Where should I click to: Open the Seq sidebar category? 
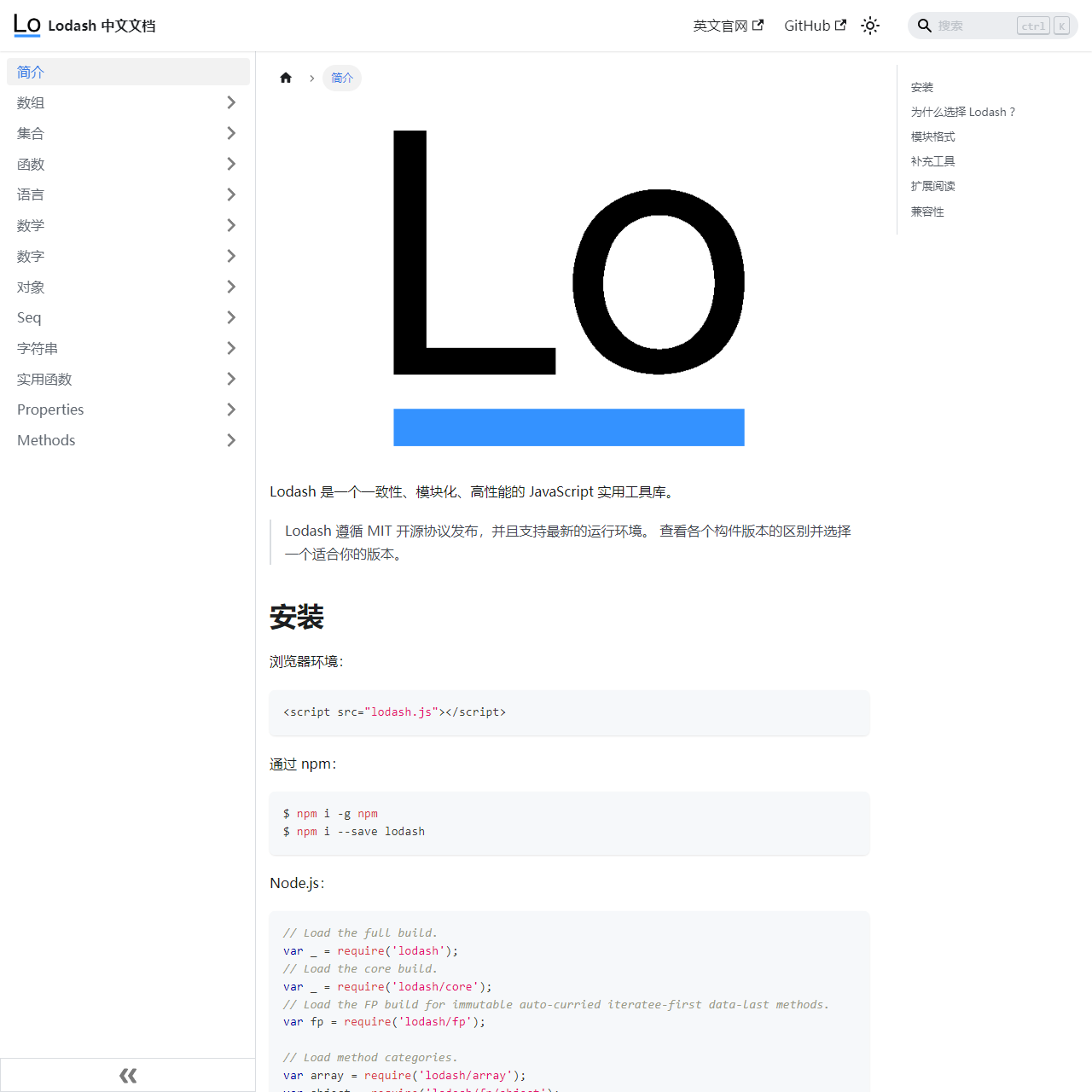(111, 317)
